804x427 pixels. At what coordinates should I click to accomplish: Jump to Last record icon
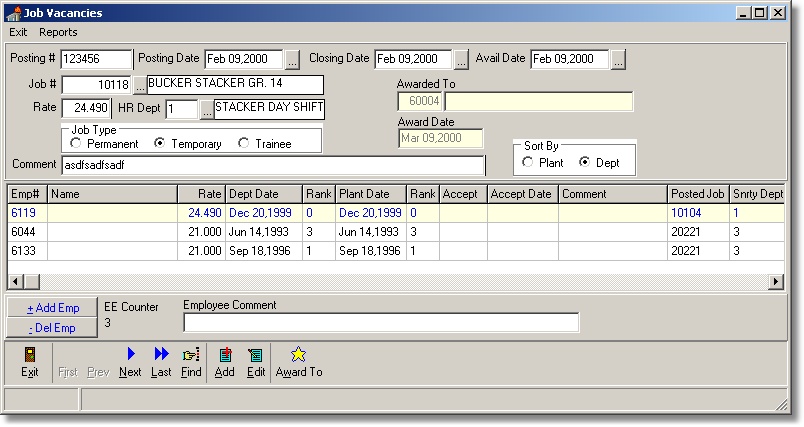(x=161, y=355)
